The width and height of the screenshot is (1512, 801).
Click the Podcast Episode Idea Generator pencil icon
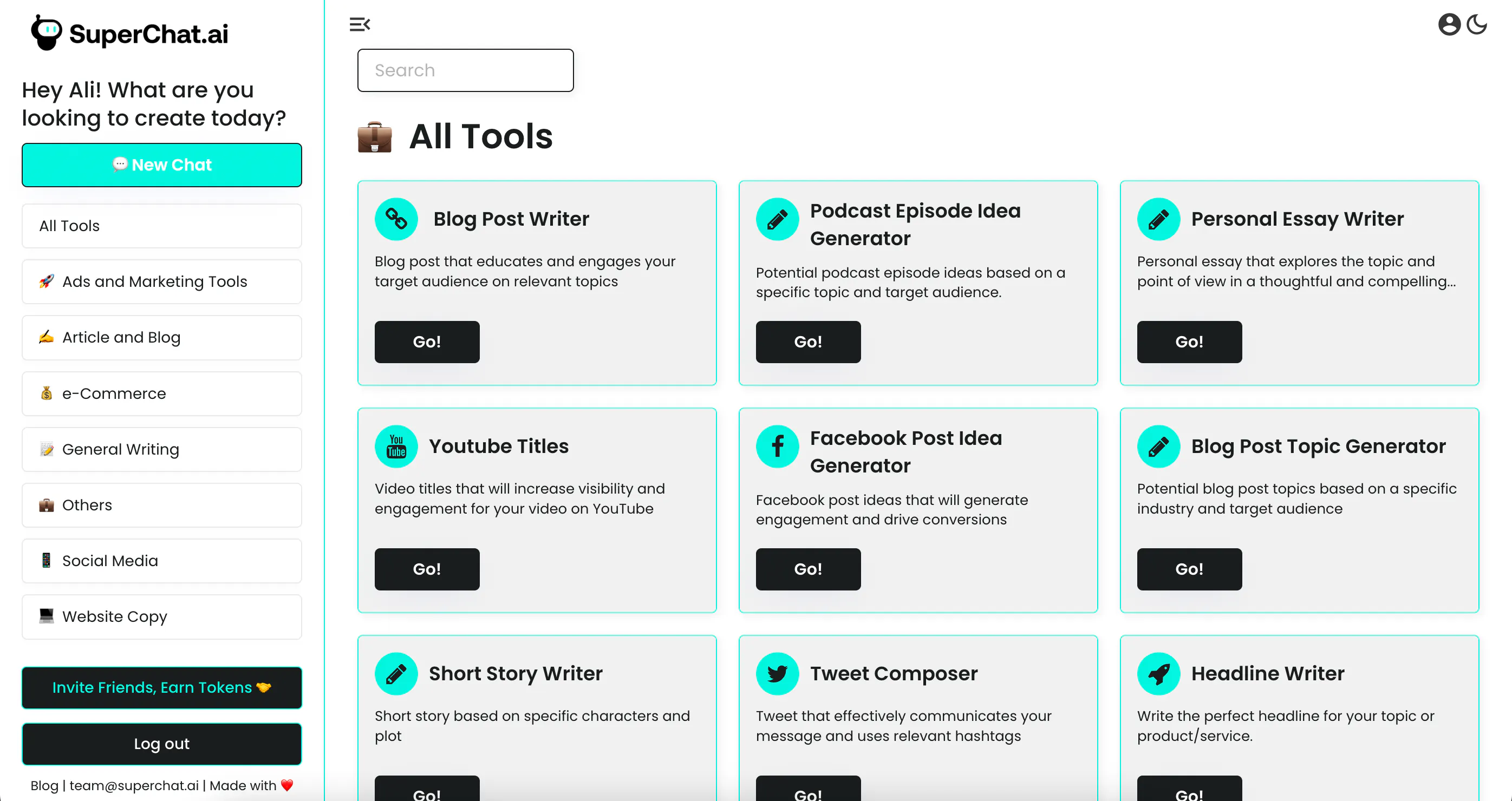coord(777,219)
